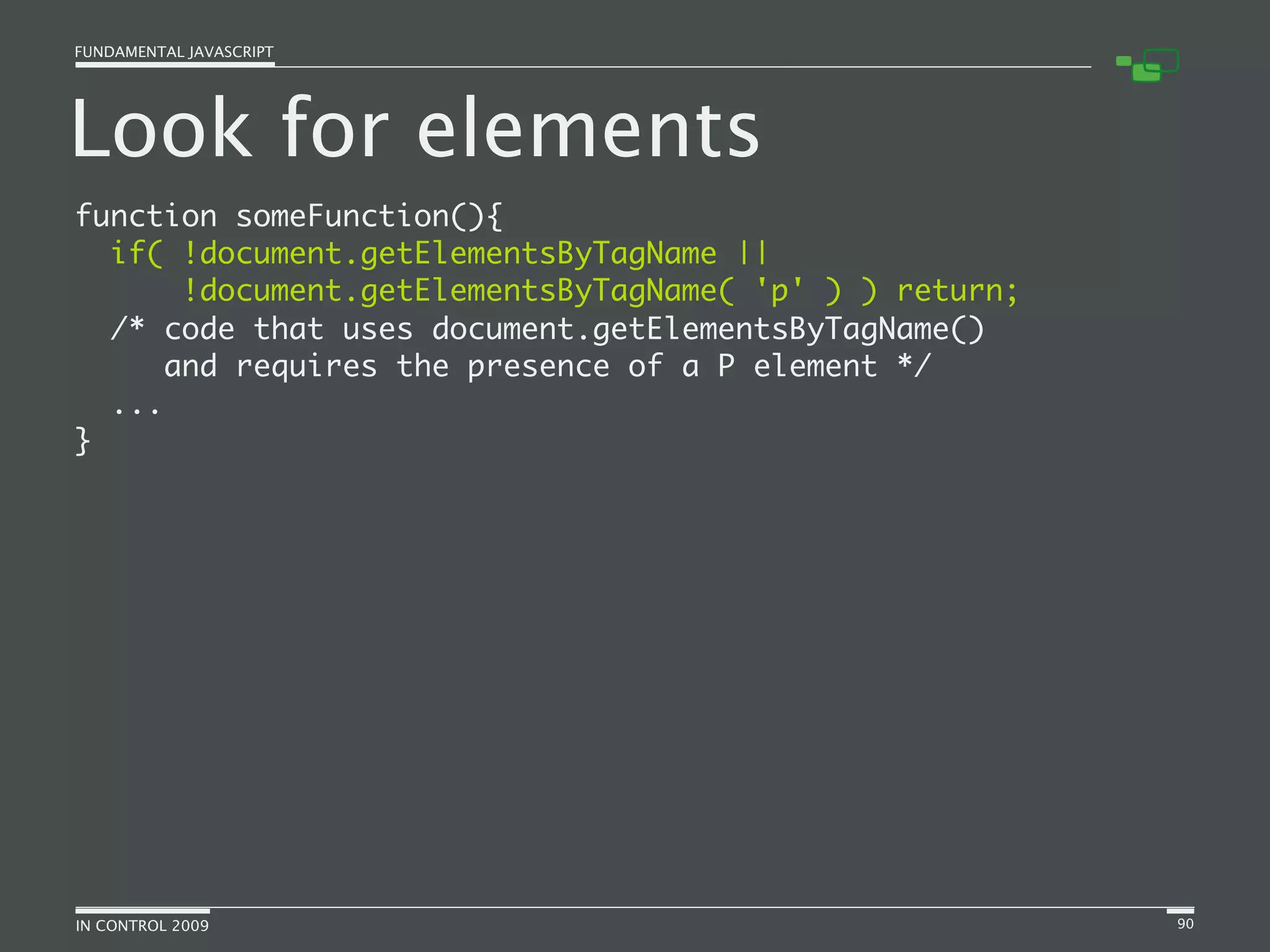1270x952 pixels.
Task: Click the IN CONTROL 2009 footer text
Action: tap(142, 925)
